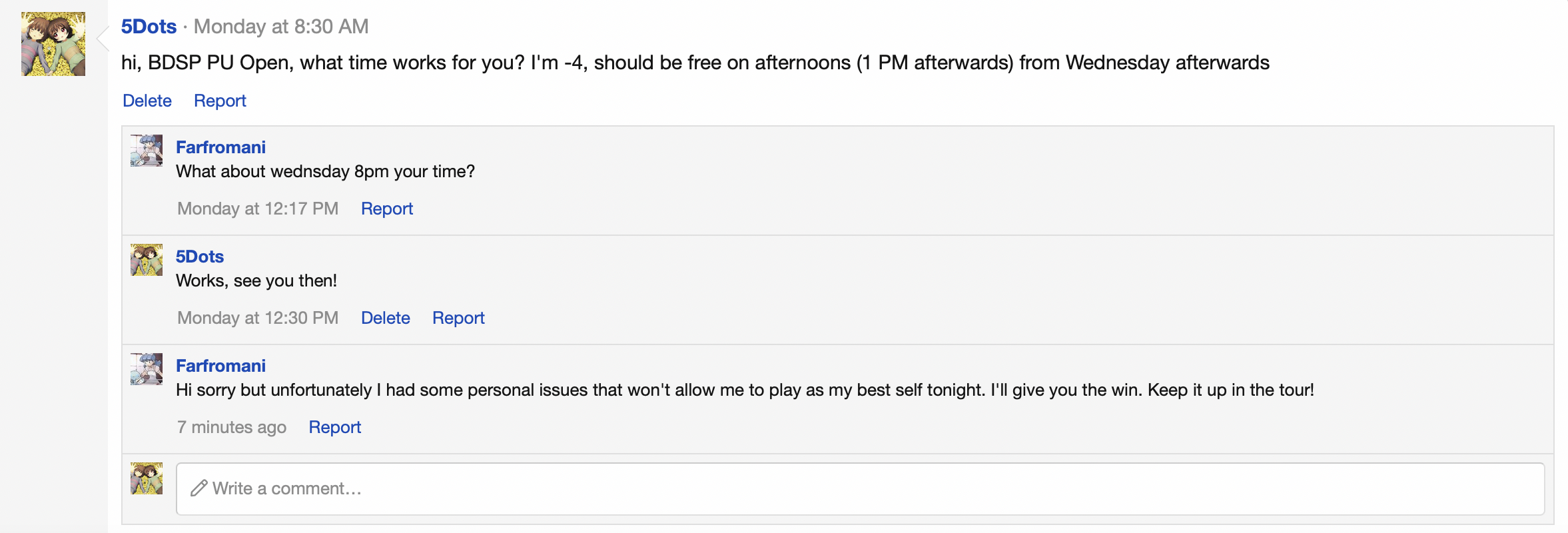The image size is (1568, 533).
Task: Delete the main profile post
Action: 147,101
